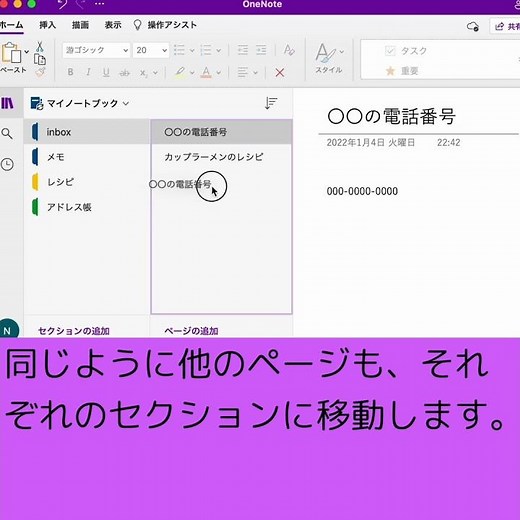Screen dimensions: 520x520
Task: Click ページの追加 link
Action: tap(191, 331)
